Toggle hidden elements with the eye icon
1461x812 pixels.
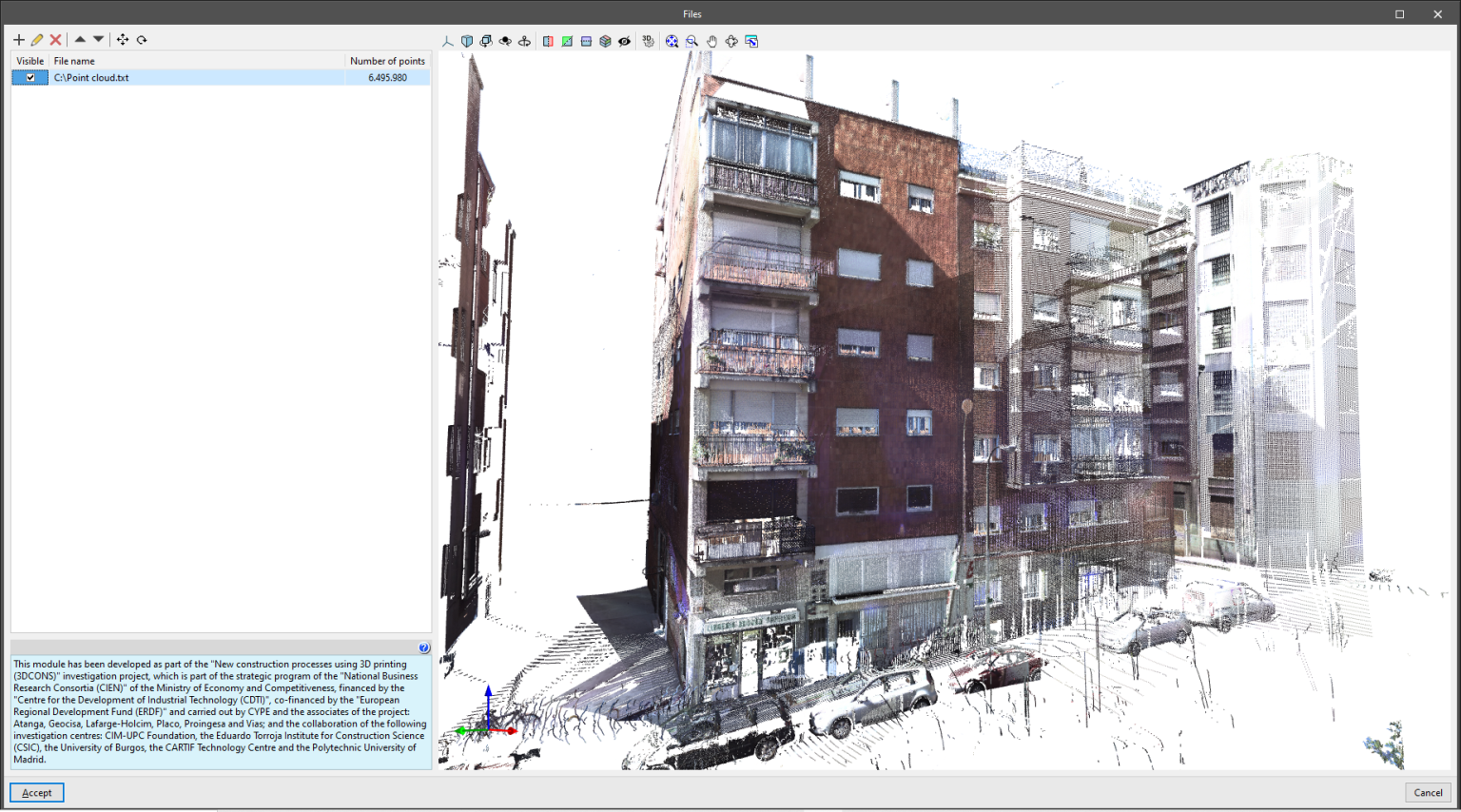pos(624,41)
